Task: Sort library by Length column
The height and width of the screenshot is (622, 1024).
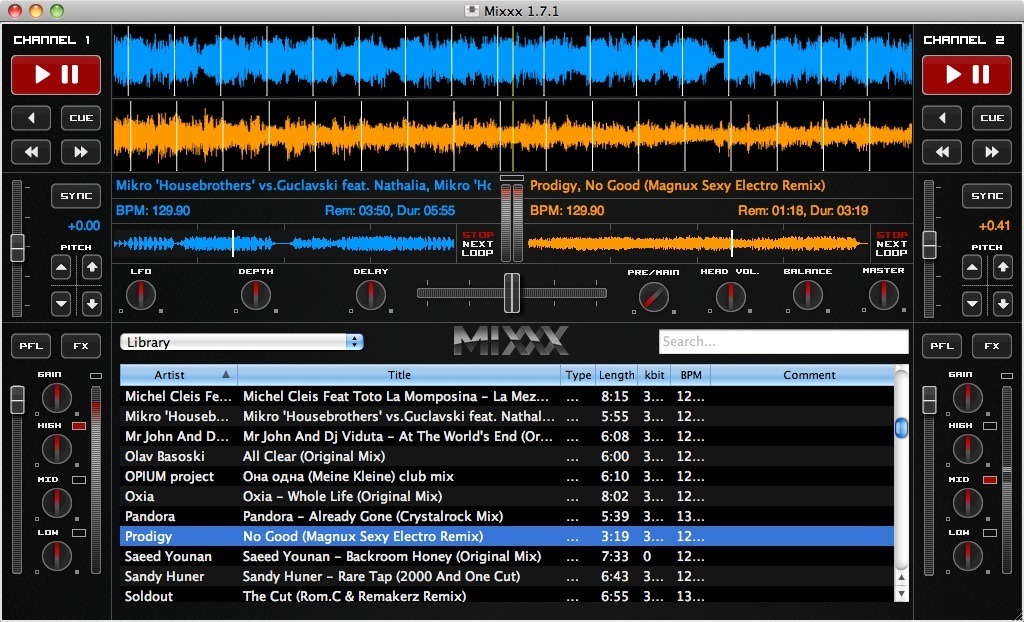Action: coord(616,375)
